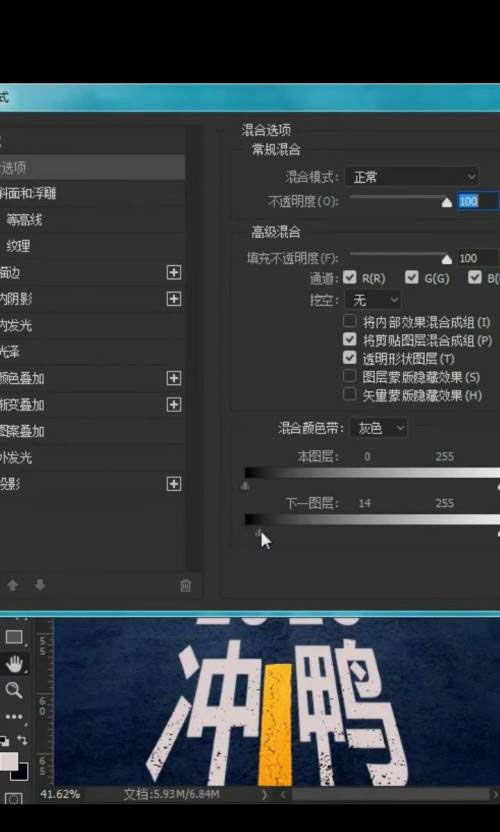Move effect down with arrow icon
500x832 pixels.
pos(40,585)
